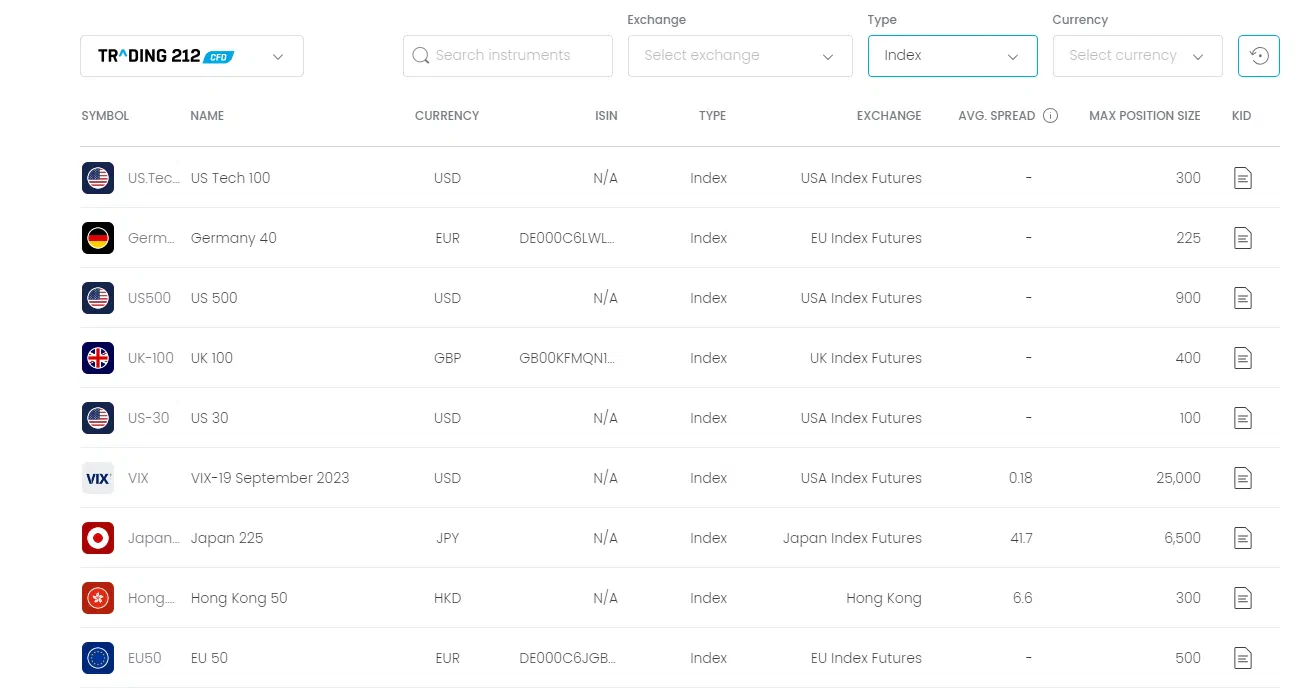
Task: Click the German flag icon for Germany 40
Action: pyautogui.click(x=98, y=238)
